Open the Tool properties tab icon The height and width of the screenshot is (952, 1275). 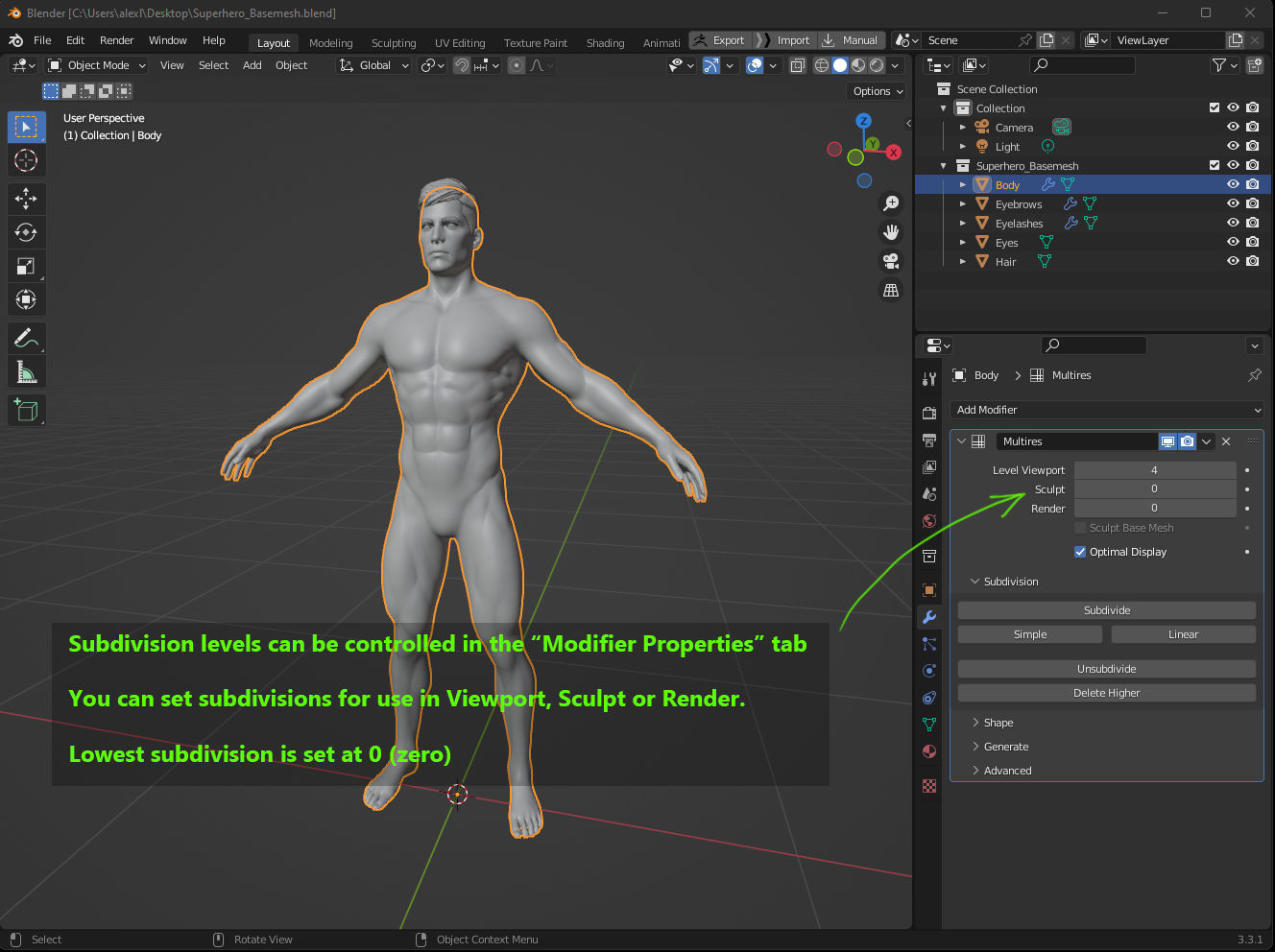pyautogui.click(x=928, y=379)
